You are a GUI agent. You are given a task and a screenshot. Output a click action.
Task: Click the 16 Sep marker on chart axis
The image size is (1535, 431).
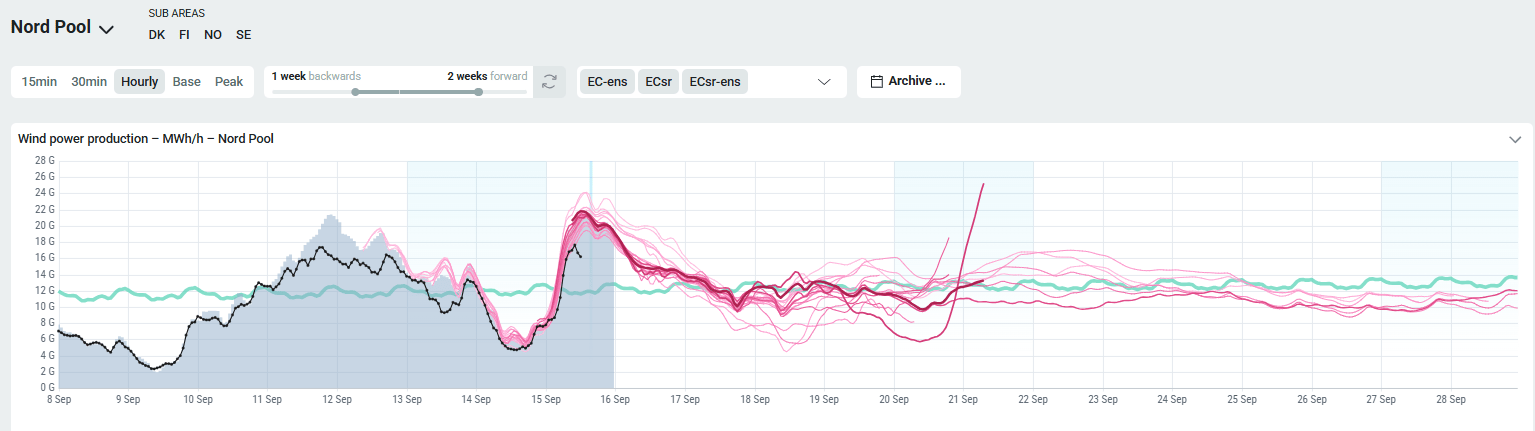pyautogui.click(x=615, y=400)
